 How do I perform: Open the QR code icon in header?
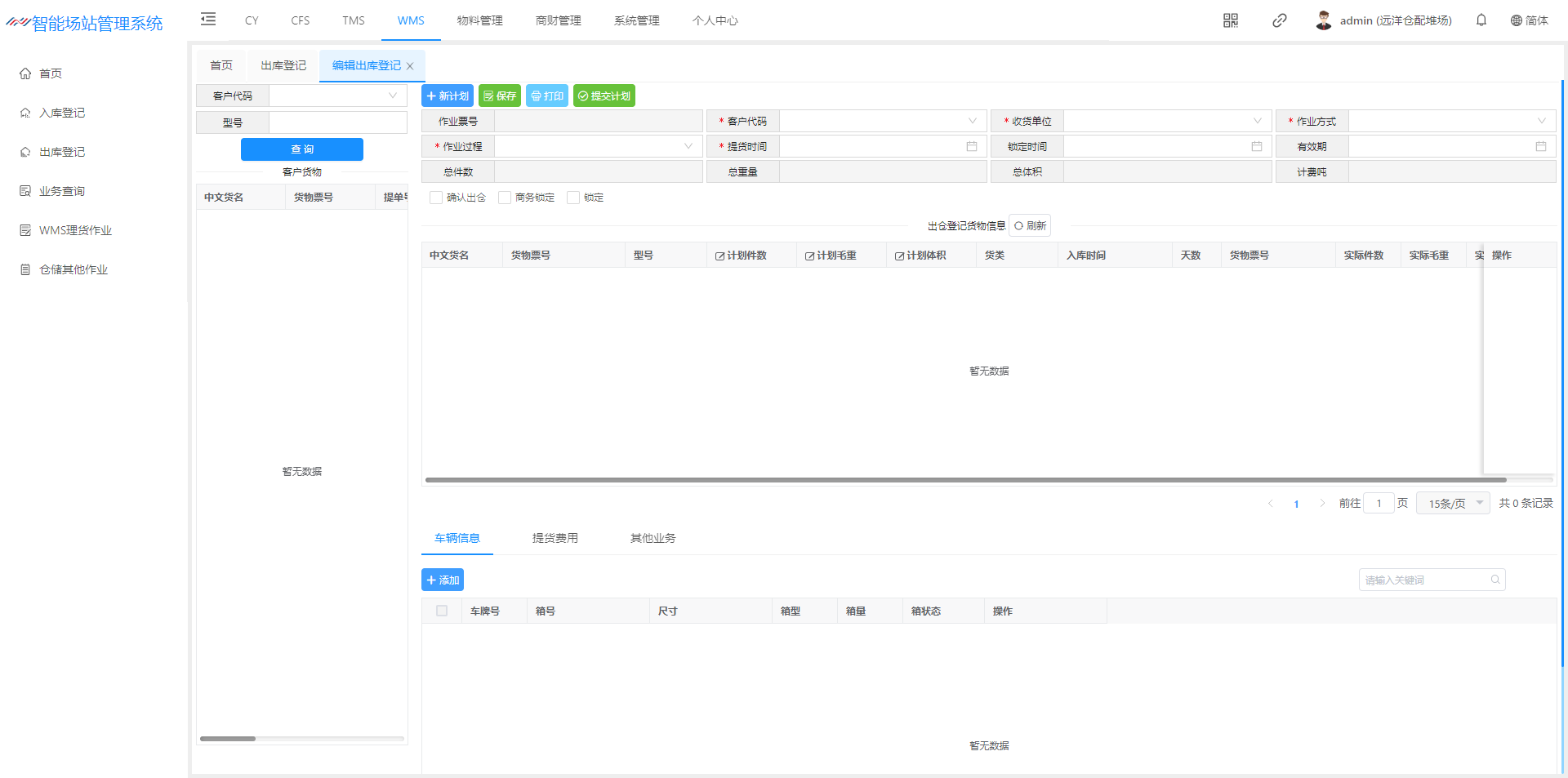[1231, 20]
